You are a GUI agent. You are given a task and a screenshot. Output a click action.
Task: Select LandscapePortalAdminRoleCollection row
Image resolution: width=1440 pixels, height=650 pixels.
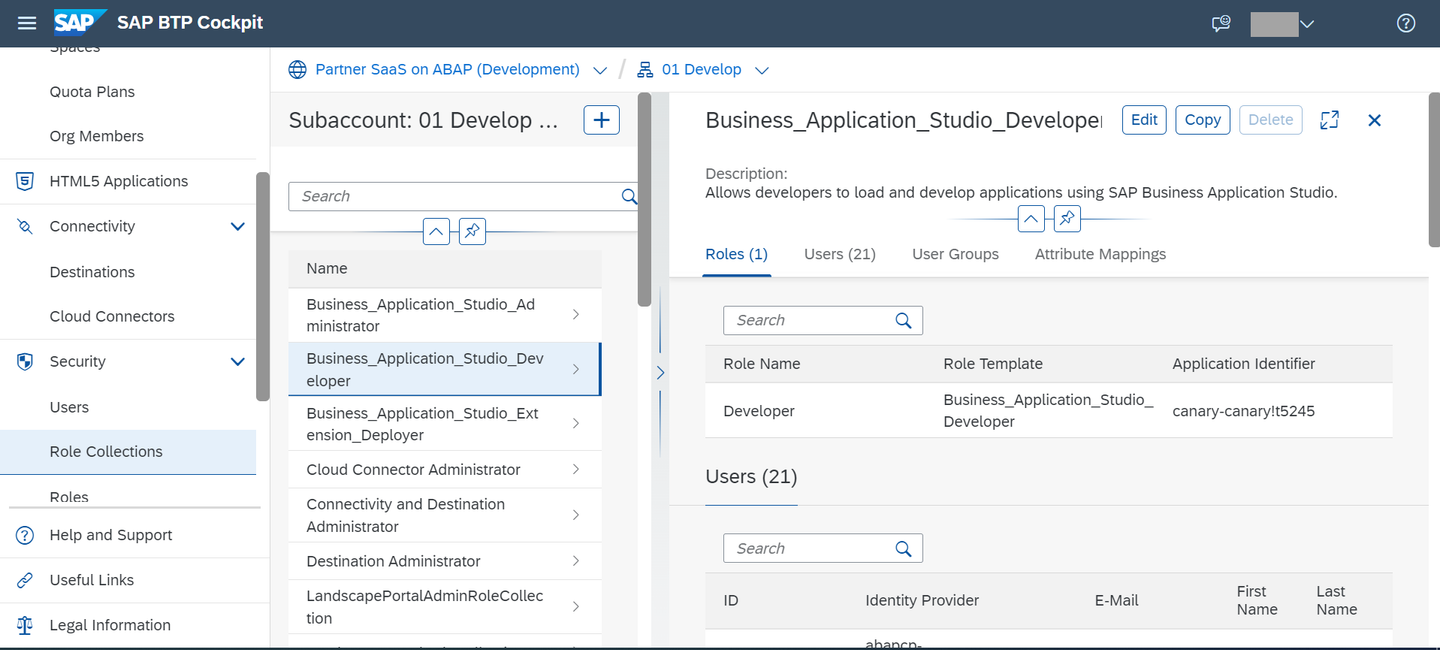pos(445,607)
